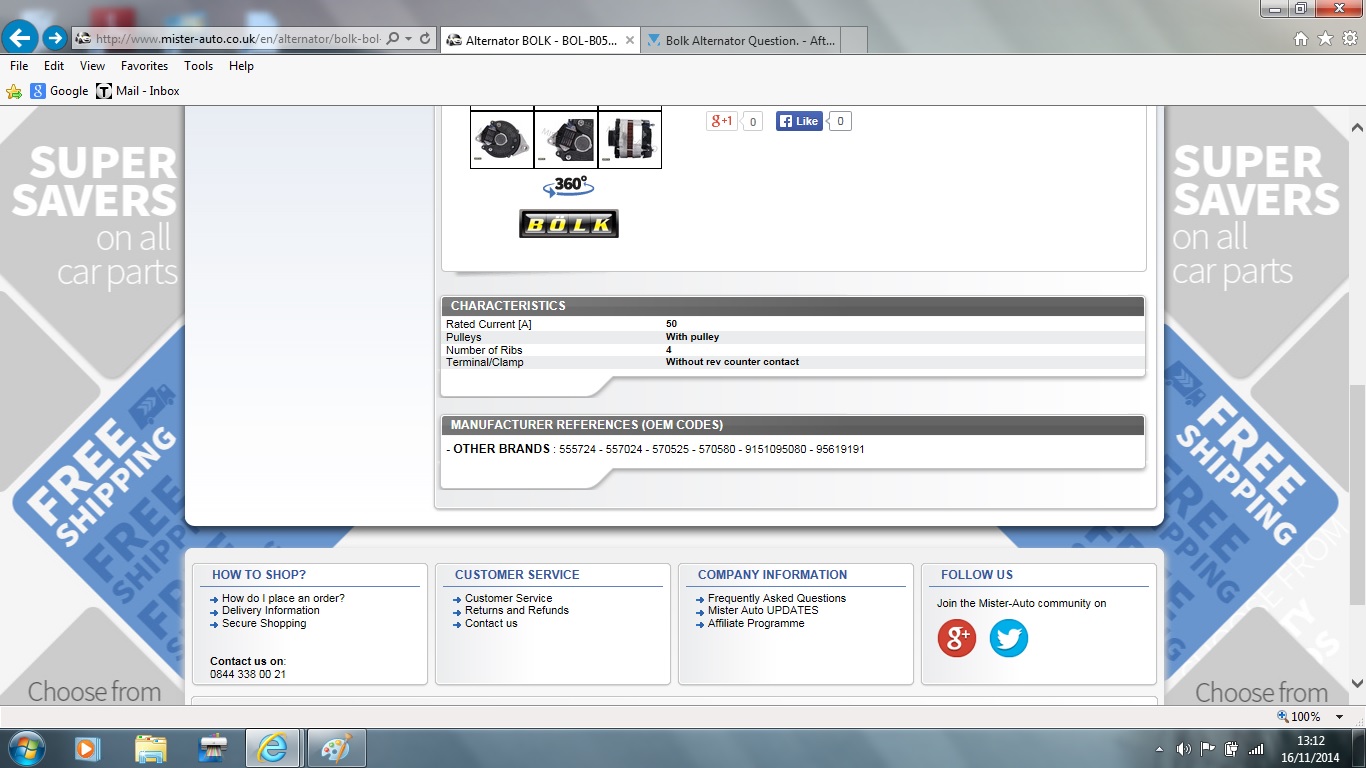This screenshot has width=1366, height=768.
Task: Open How do I place an order link
Action: click(283, 598)
